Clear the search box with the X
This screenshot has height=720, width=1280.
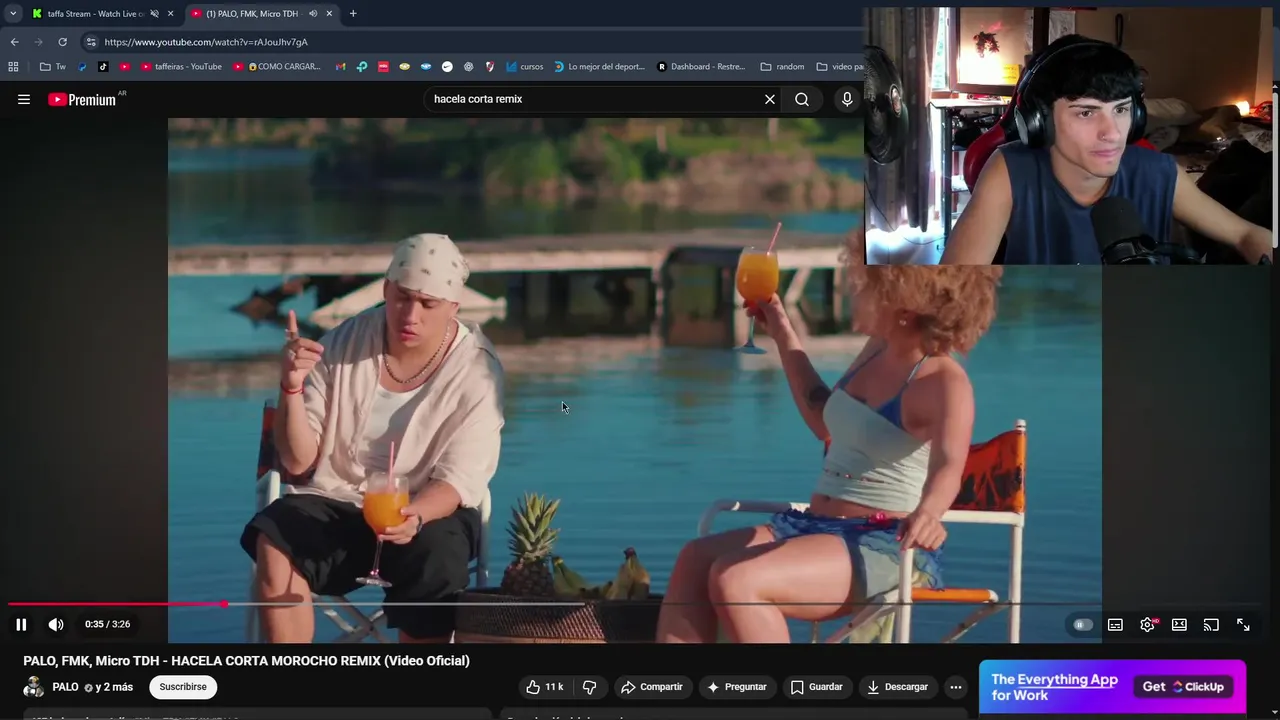tap(770, 99)
